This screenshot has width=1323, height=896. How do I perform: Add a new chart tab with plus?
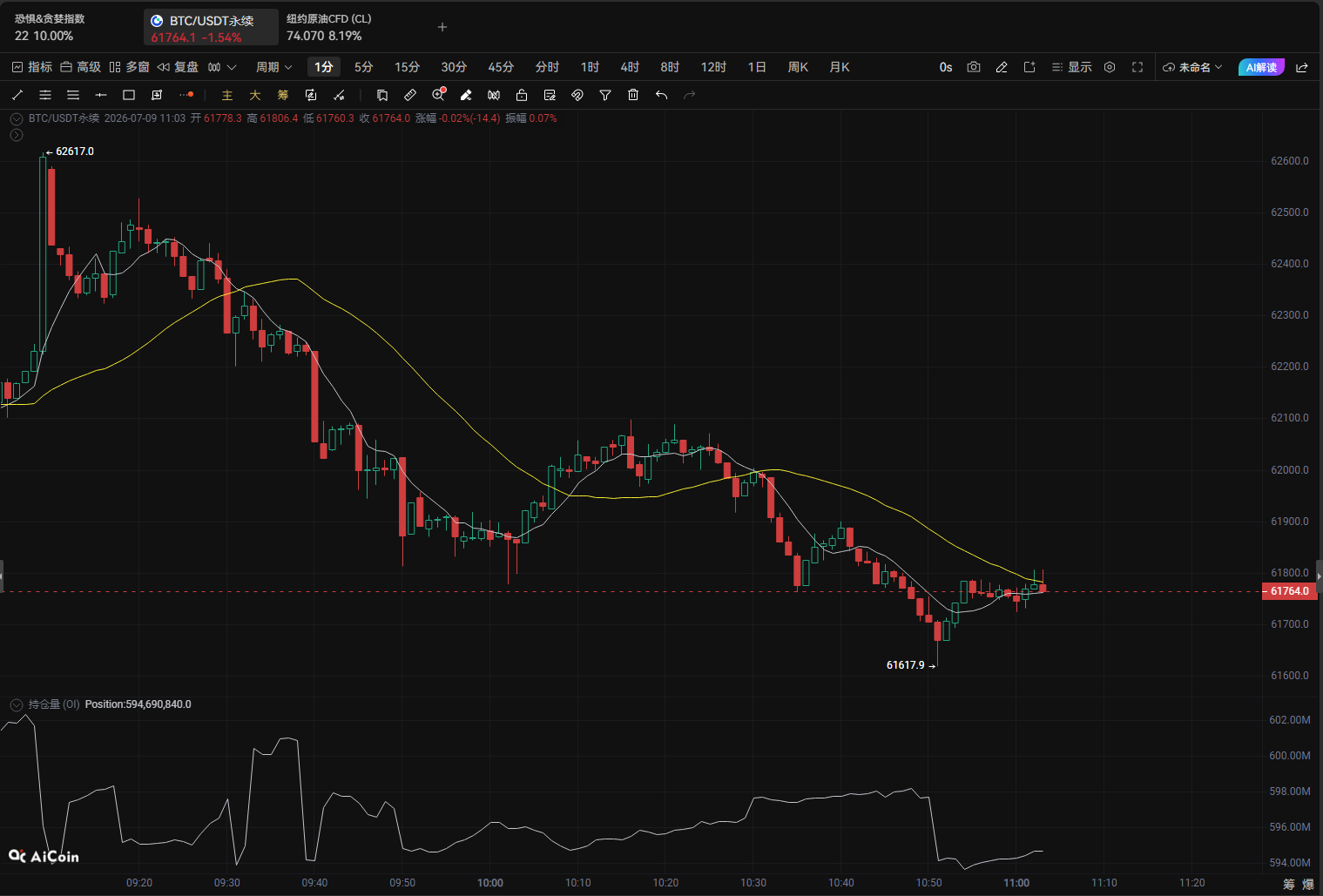[x=442, y=27]
